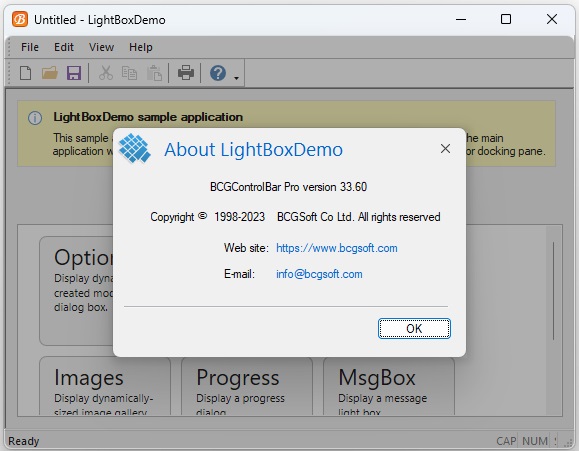579x451 pixels.
Task: Click the Paste clipboard icon
Action: [x=154, y=73]
